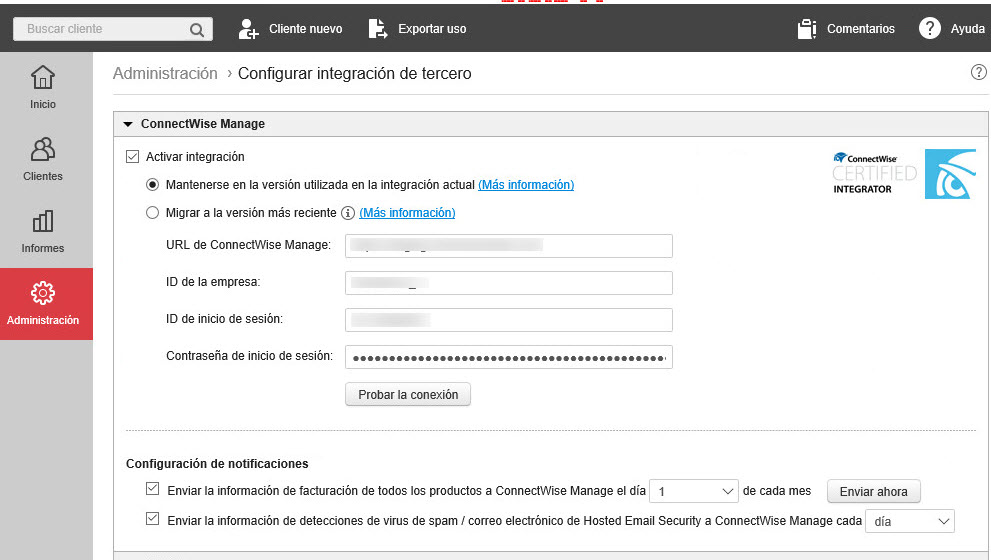
Task: Open the frequency dropdown showing día
Action: 909,521
